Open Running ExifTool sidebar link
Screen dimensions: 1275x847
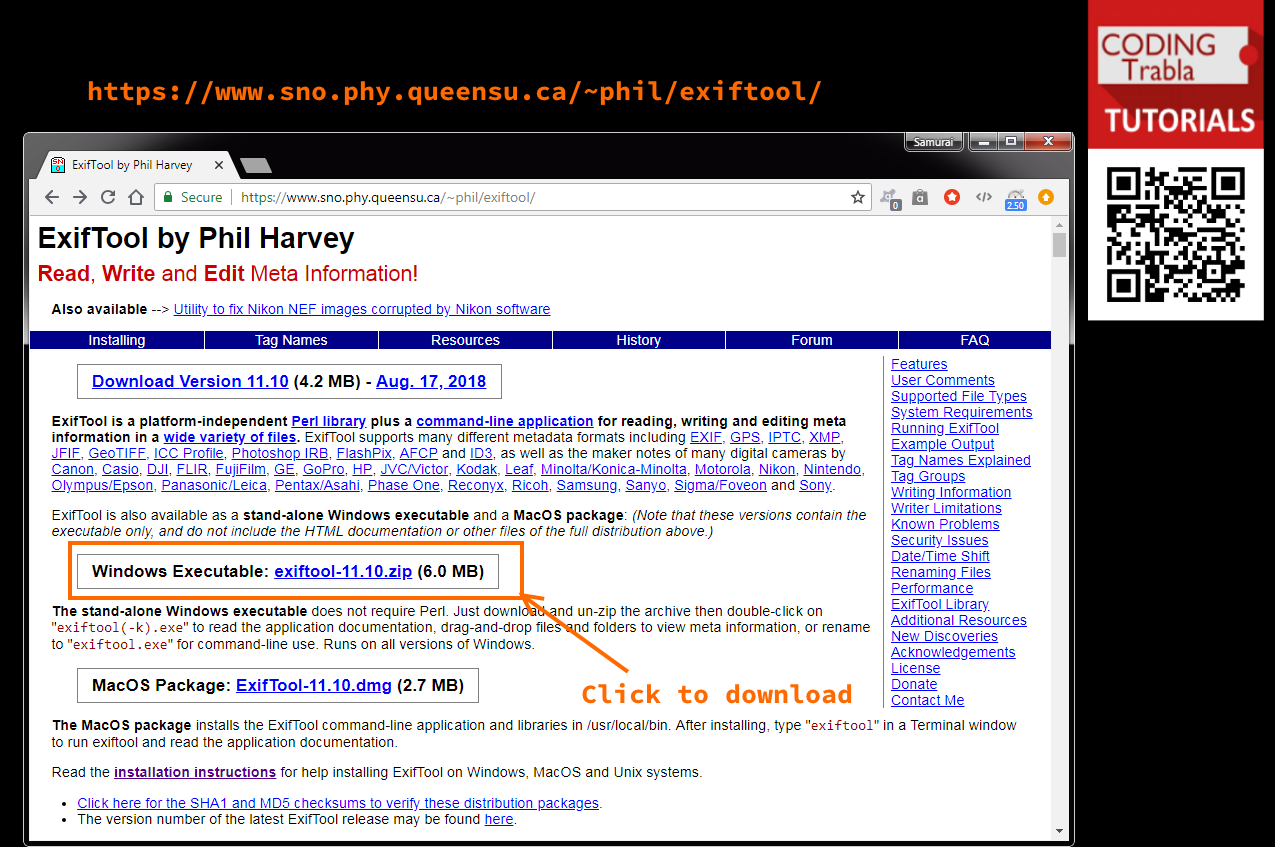[945, 428]
